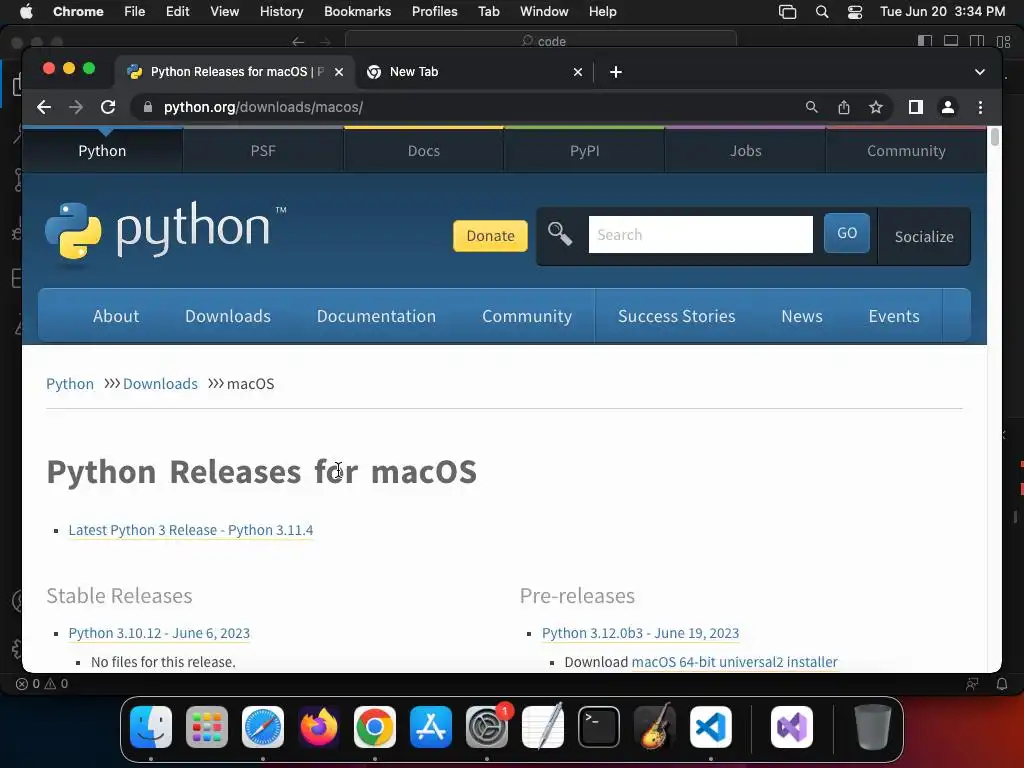This screenshot has height=768, width=1024.
Task: Click the page vertical scrollbar thumb
Action: 995,137
